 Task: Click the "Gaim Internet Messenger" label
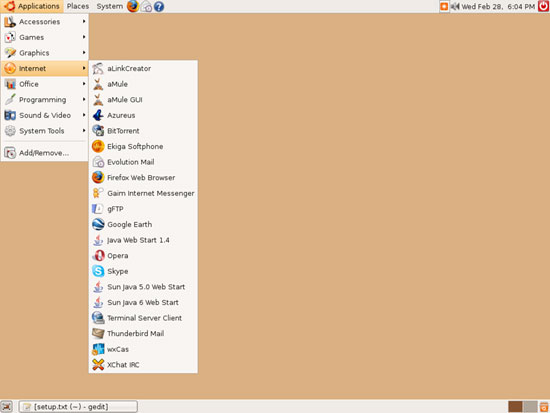(151, 193)
